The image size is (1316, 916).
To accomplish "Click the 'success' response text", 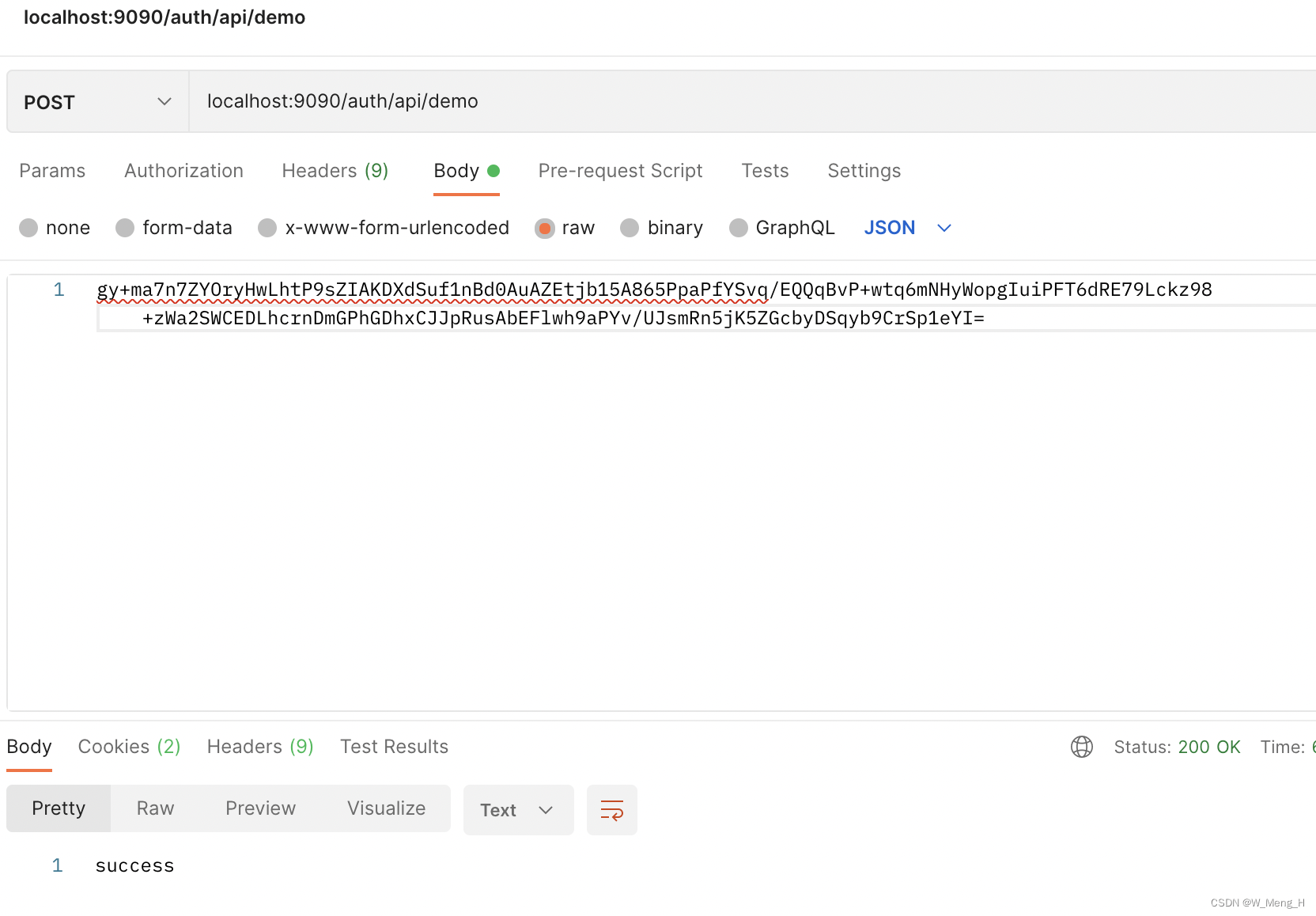I will pyautogui.click(x=134, y=866).
